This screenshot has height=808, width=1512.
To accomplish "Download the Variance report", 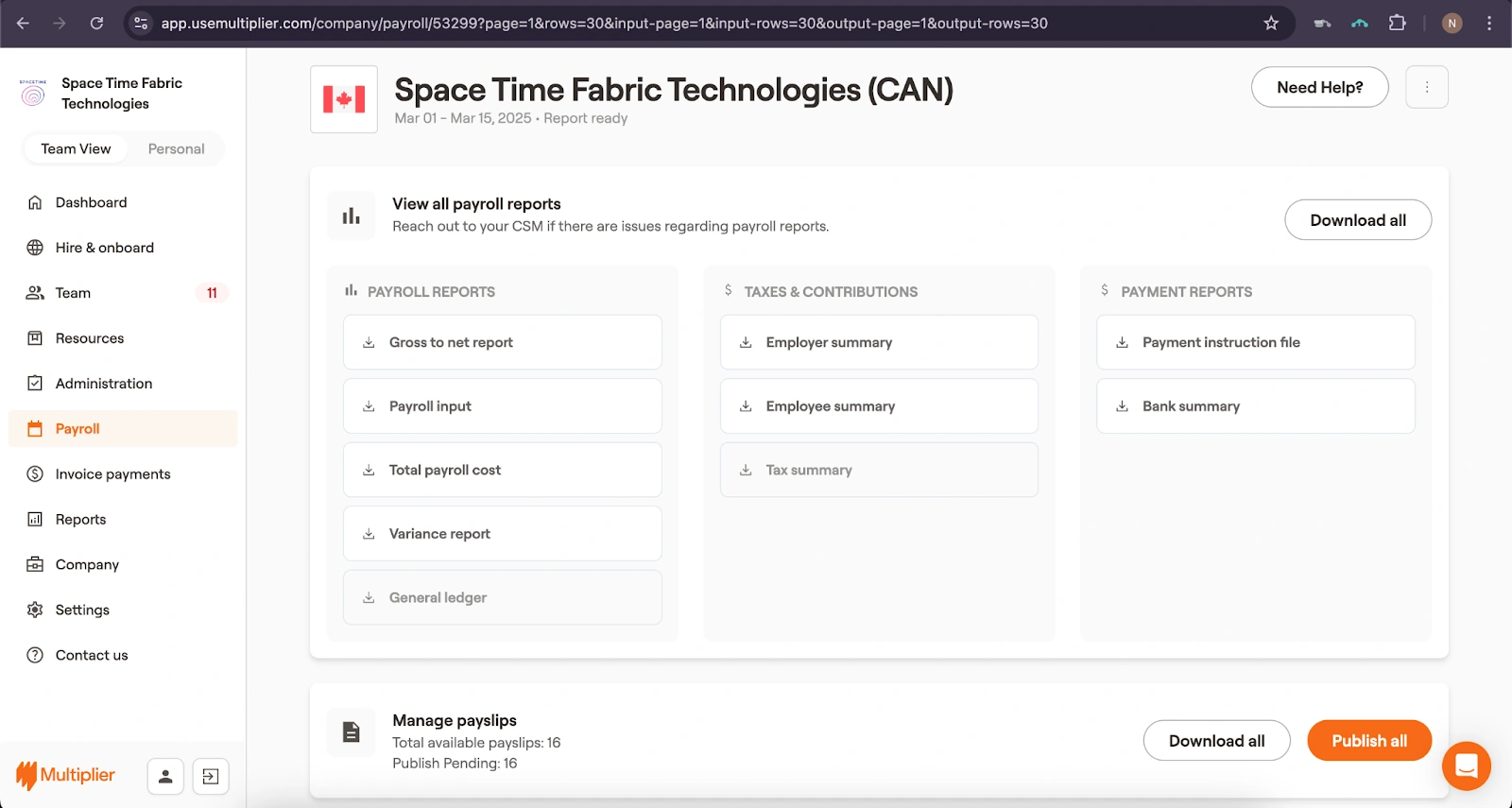I will [503, 534].
